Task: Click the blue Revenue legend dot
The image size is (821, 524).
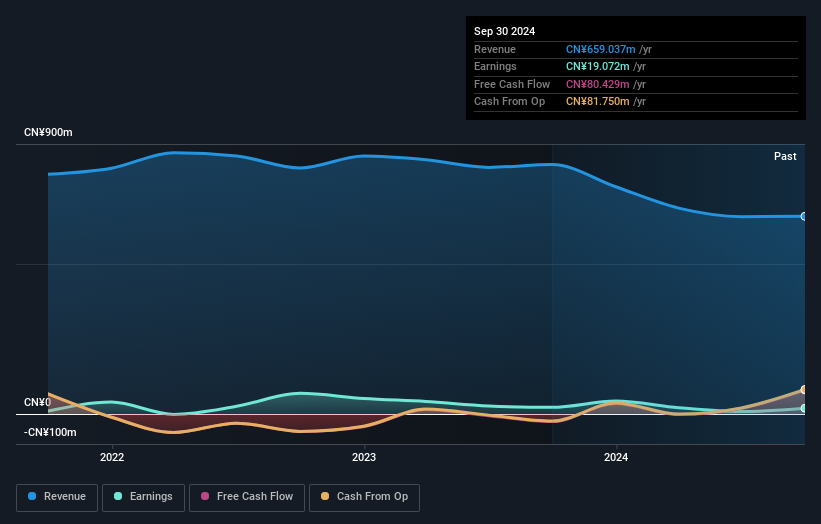Action: point(32,496)
